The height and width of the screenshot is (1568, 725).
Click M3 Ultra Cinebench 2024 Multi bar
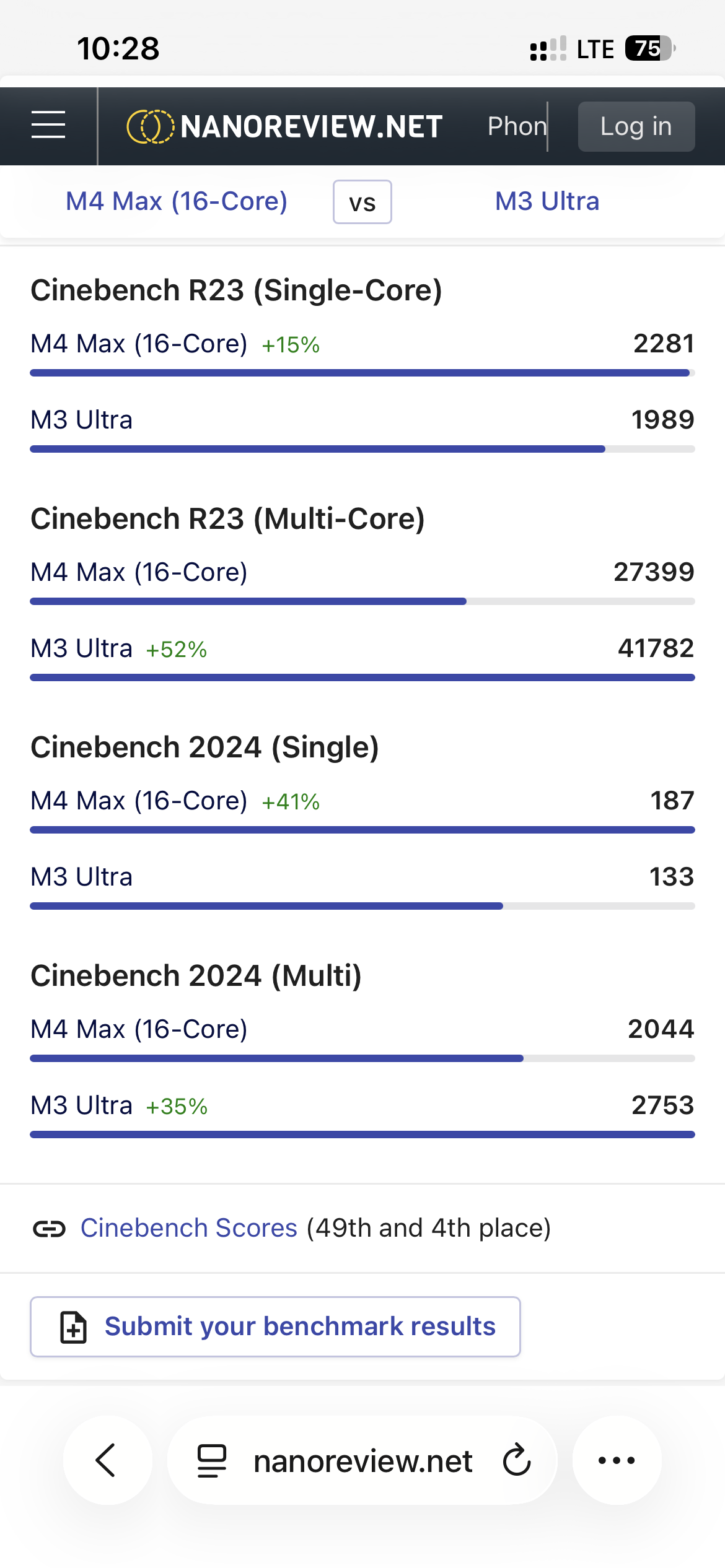point(362,1135)
